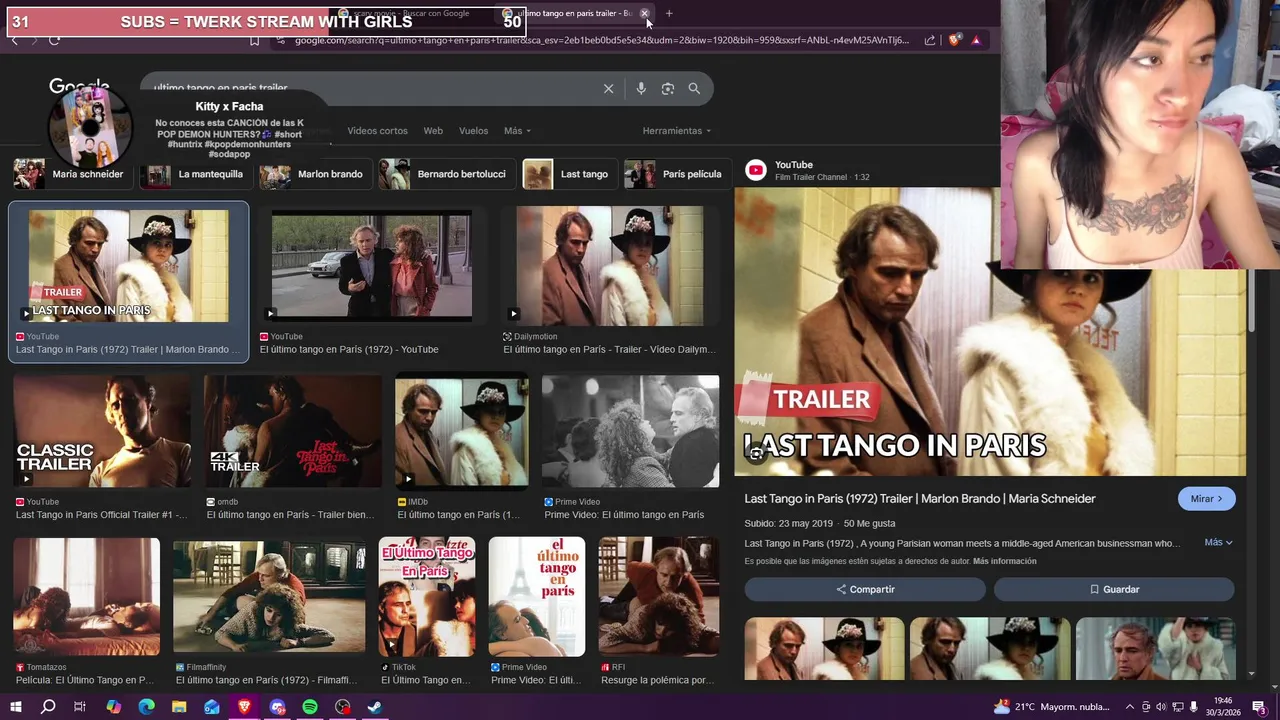This screenshot has height=720, width=1280.
Task: Click the address bar URL field
Action: tap(600, 40)
